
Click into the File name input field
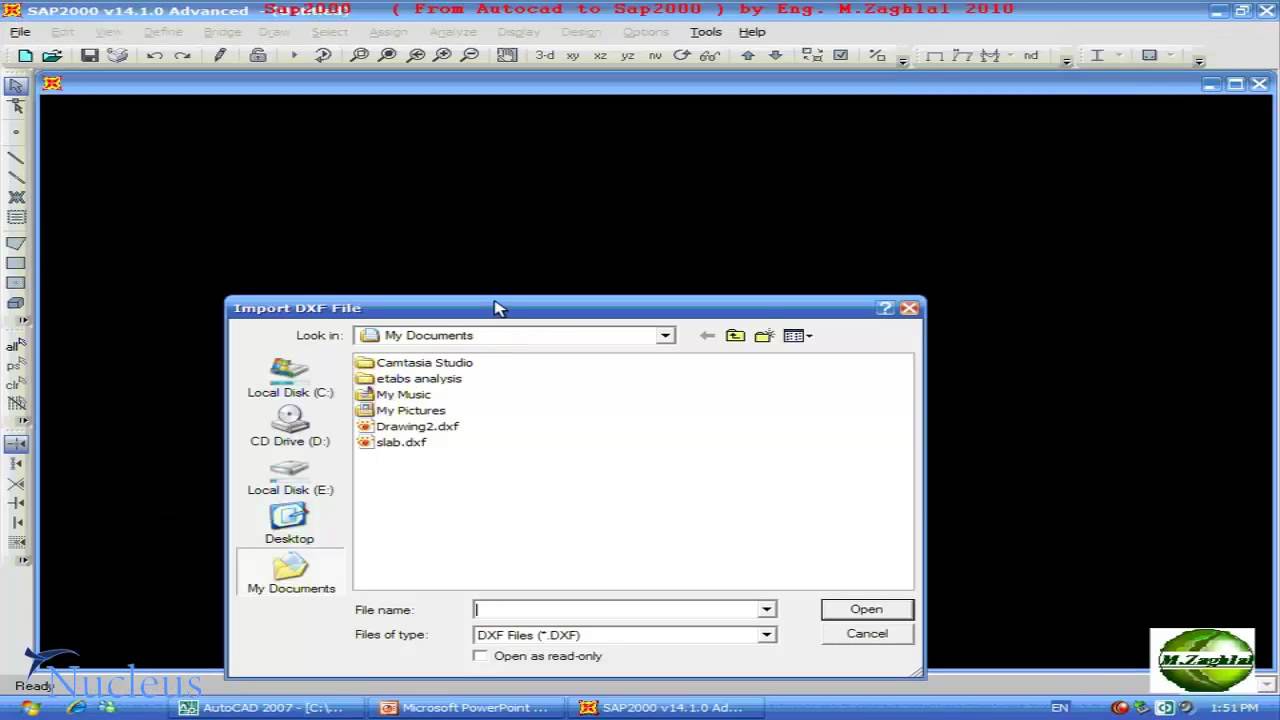pos(615,609)
